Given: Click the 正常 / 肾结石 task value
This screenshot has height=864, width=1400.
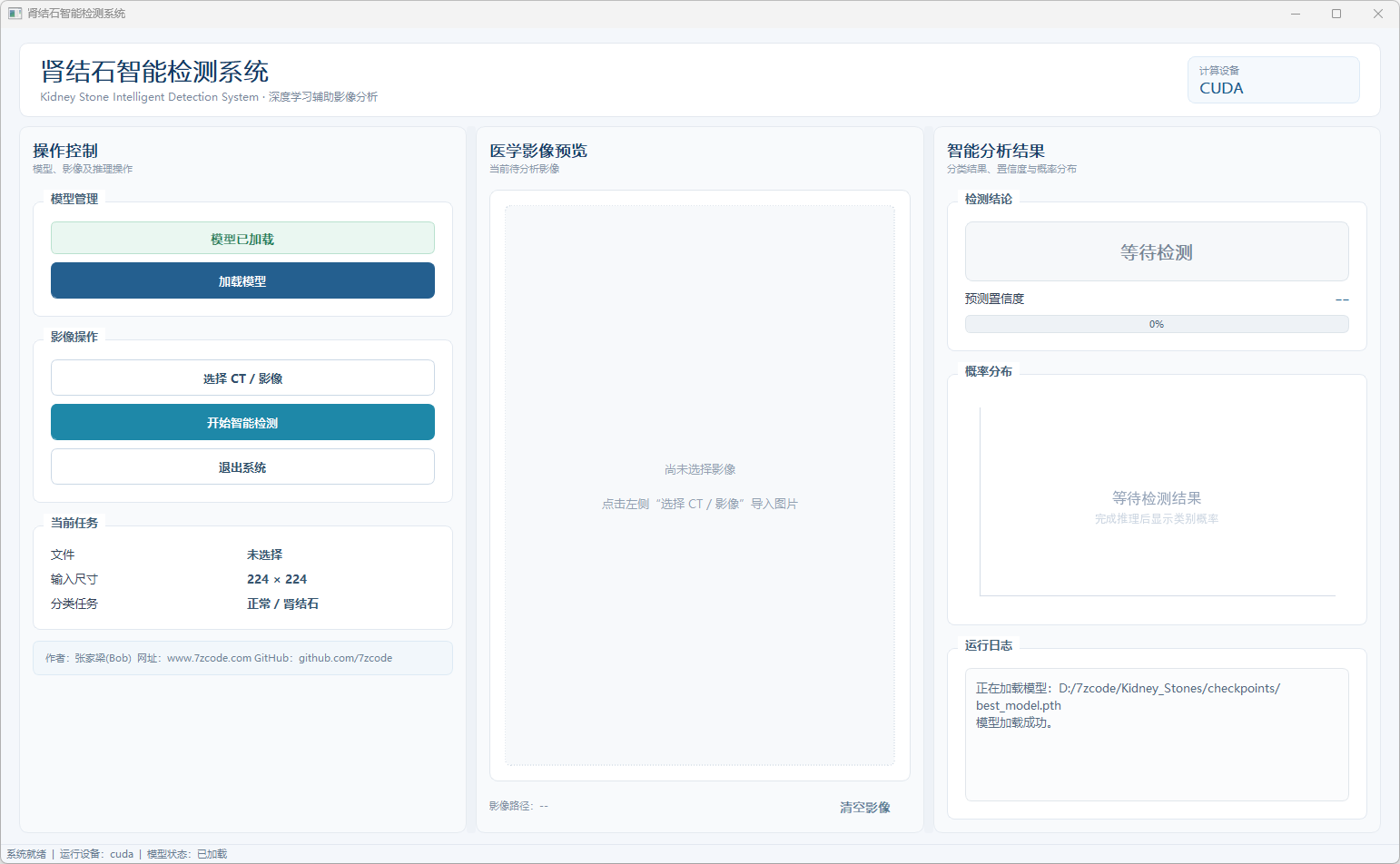Looking at the screenshot, I should tap(282, 604).
